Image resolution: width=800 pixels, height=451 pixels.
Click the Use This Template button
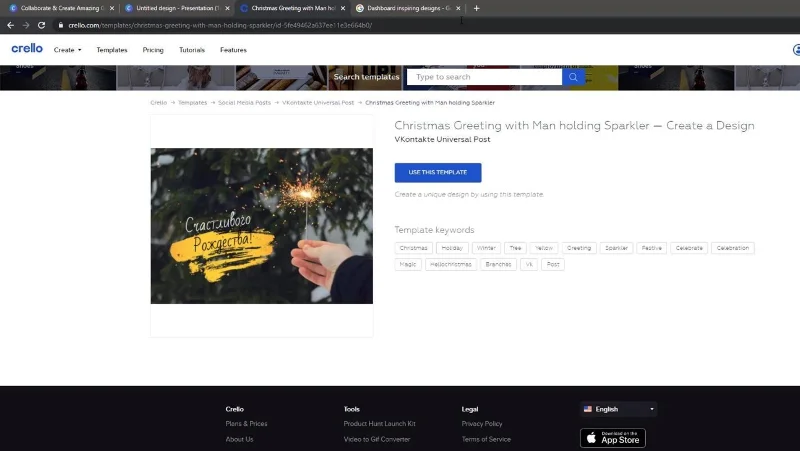coord(438,172)
